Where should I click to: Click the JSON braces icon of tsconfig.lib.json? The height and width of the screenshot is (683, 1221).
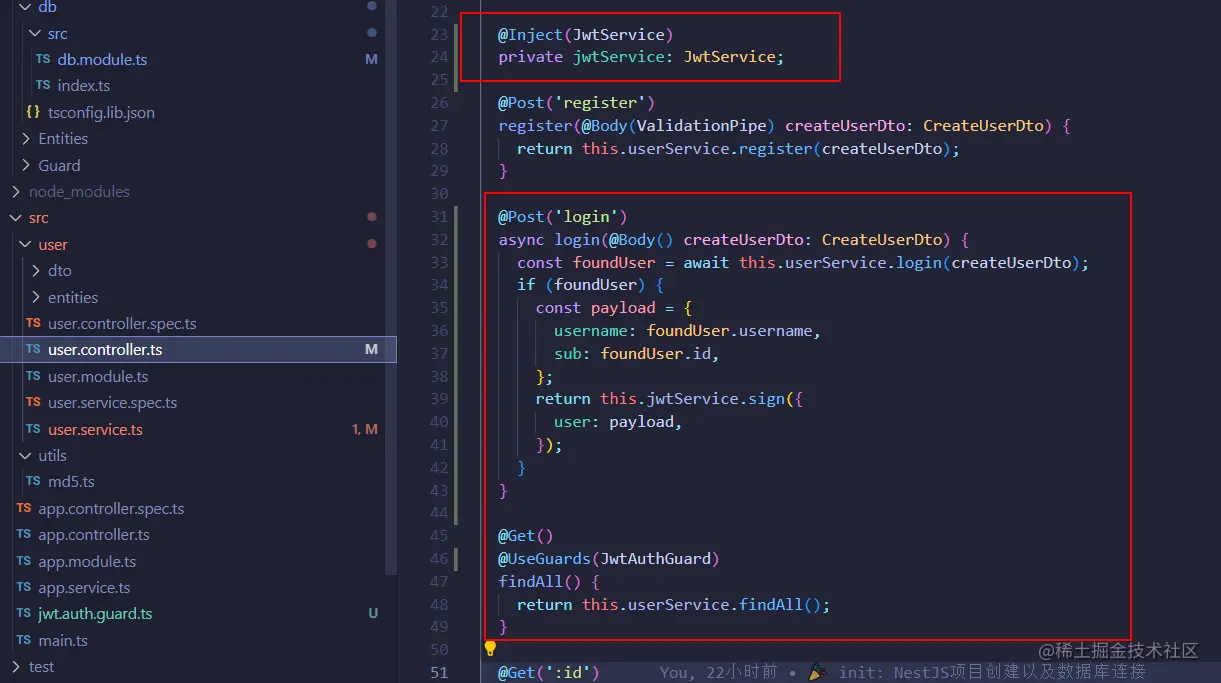[x=33, y=113]
